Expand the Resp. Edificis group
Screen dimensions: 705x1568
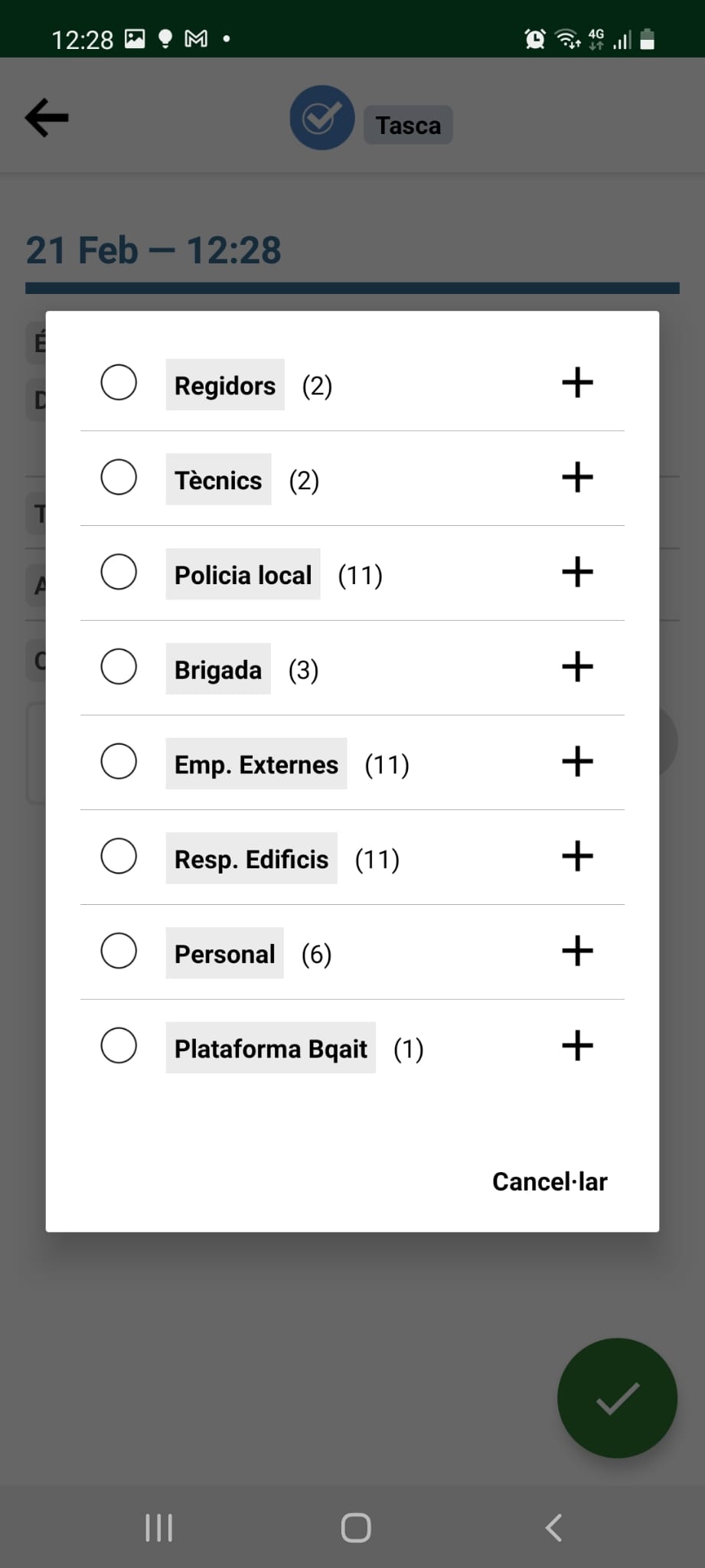577,857
